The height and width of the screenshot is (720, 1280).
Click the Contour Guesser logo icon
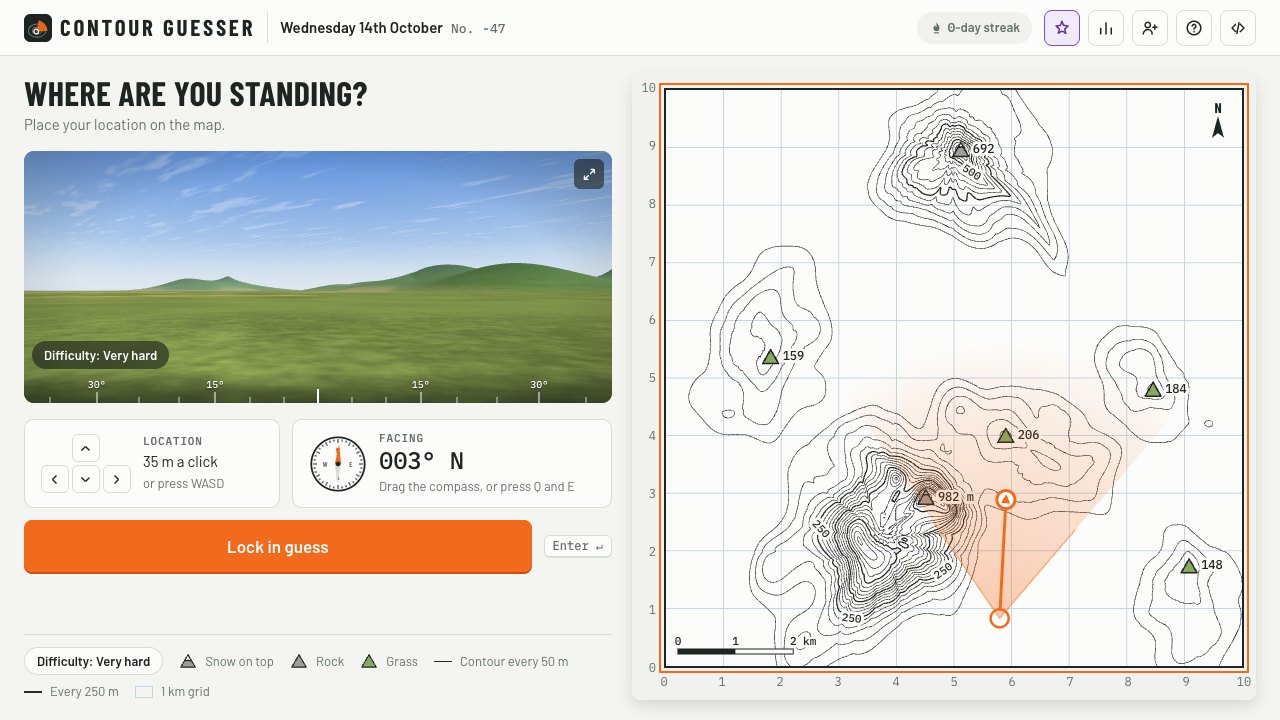tap(38, 28)
